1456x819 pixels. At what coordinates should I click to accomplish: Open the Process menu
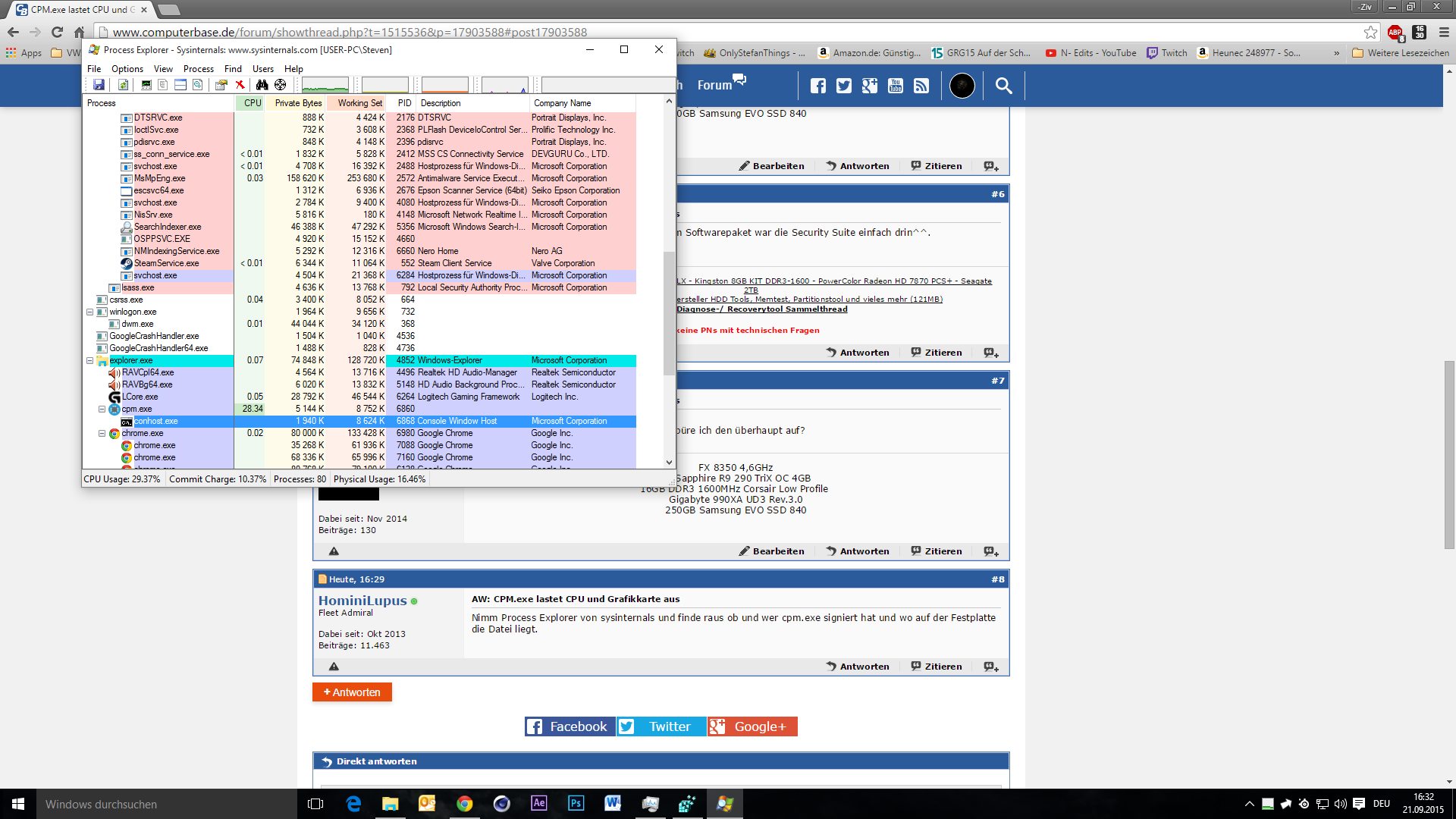click(x=198, y=69)
